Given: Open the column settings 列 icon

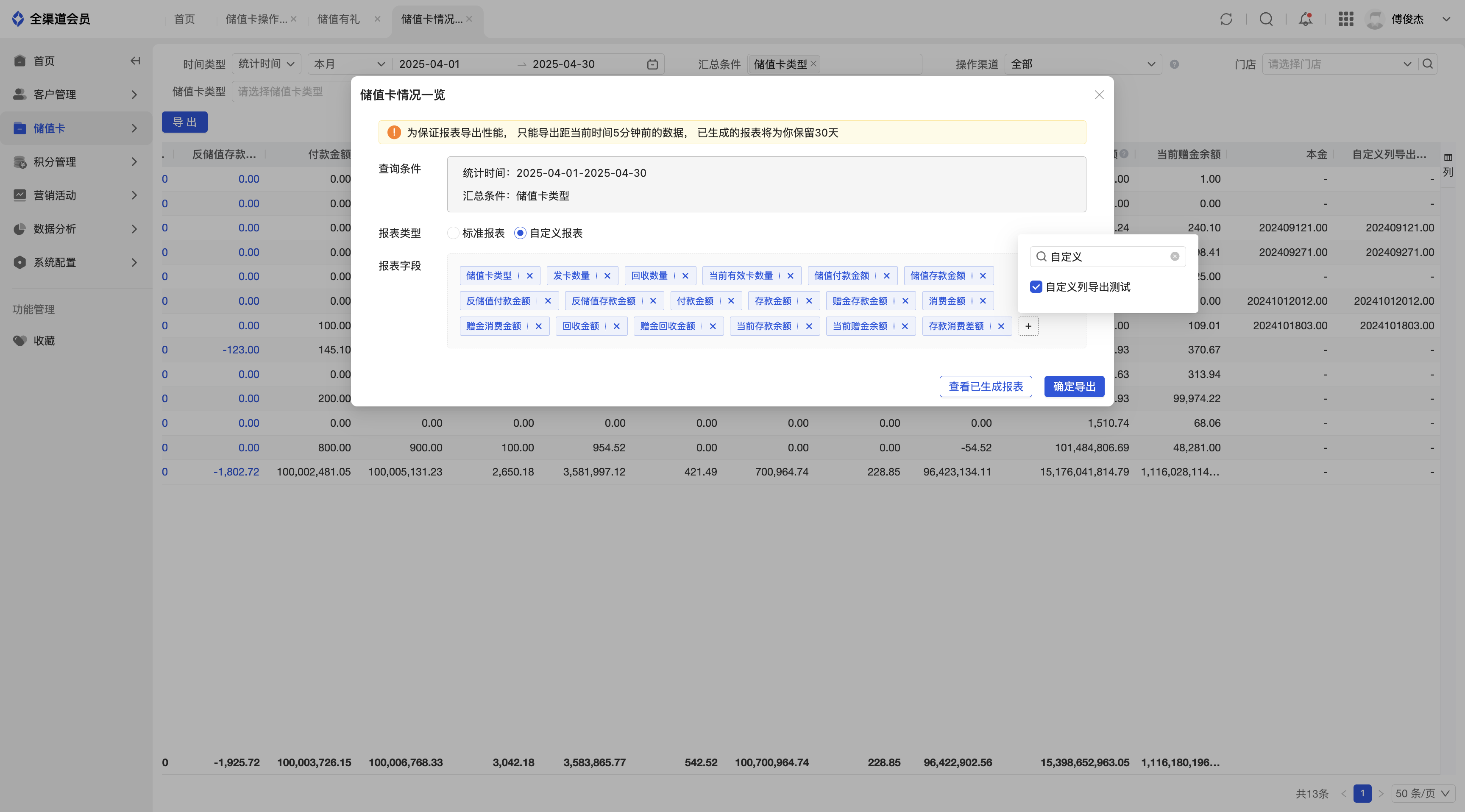Looking at the screenshot, I should (1448, 165).
